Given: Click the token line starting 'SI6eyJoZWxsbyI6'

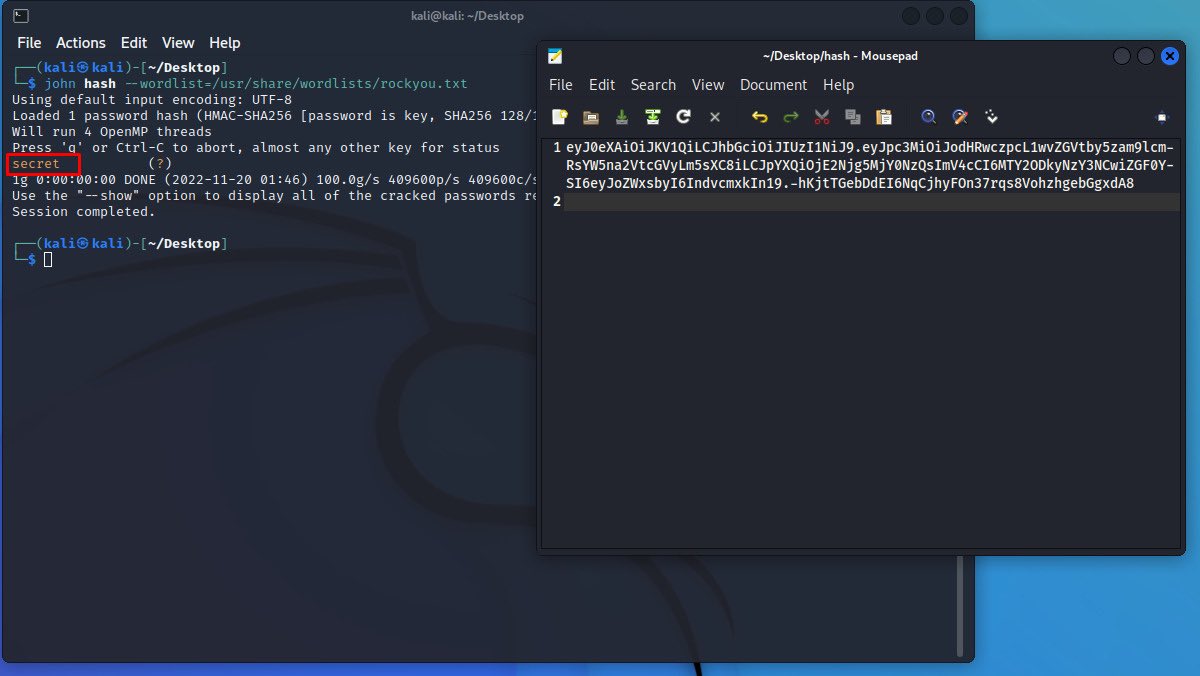Looking at the screenshot, I should 850,184.
